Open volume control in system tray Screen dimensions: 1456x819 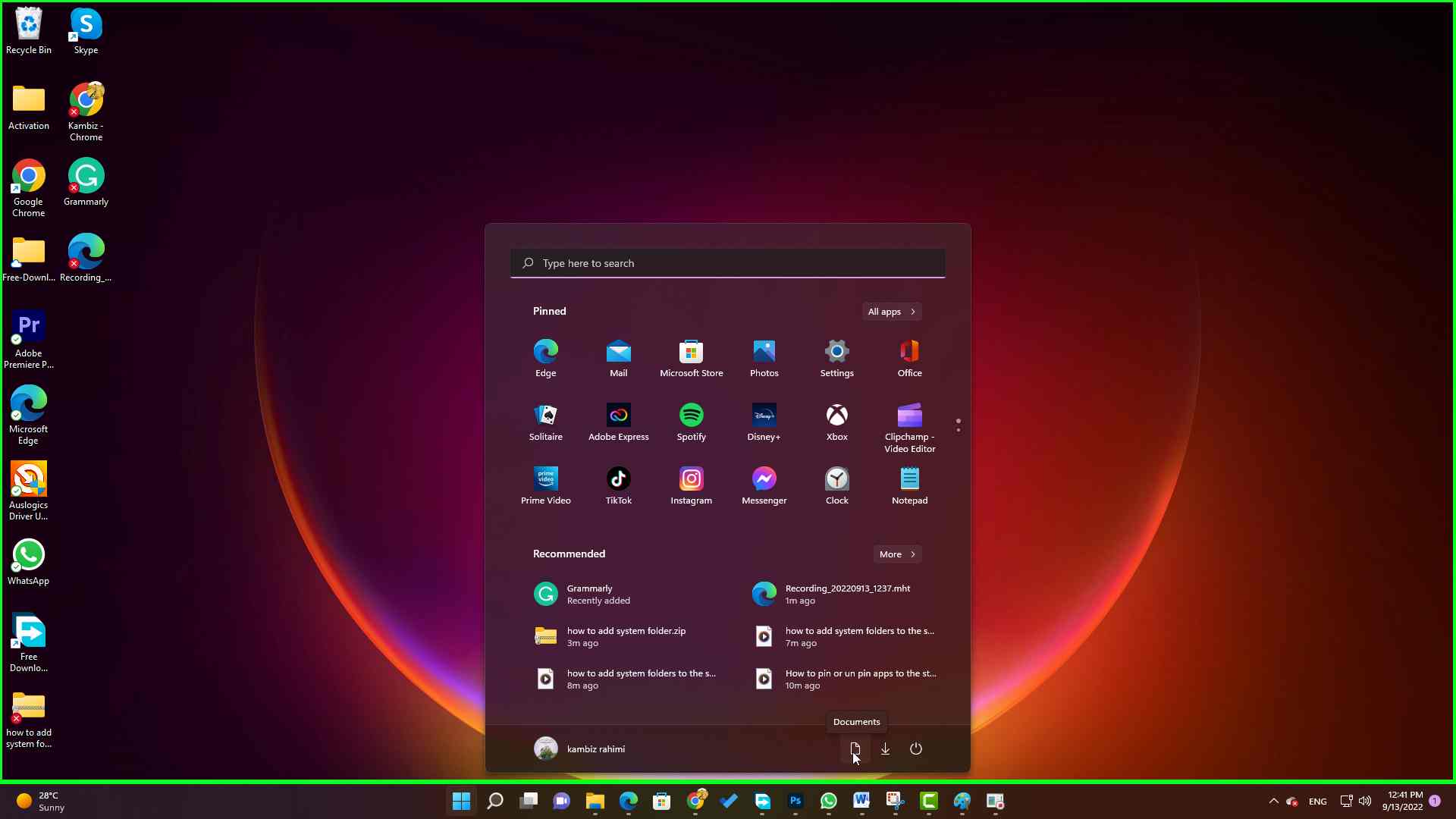1365,801
